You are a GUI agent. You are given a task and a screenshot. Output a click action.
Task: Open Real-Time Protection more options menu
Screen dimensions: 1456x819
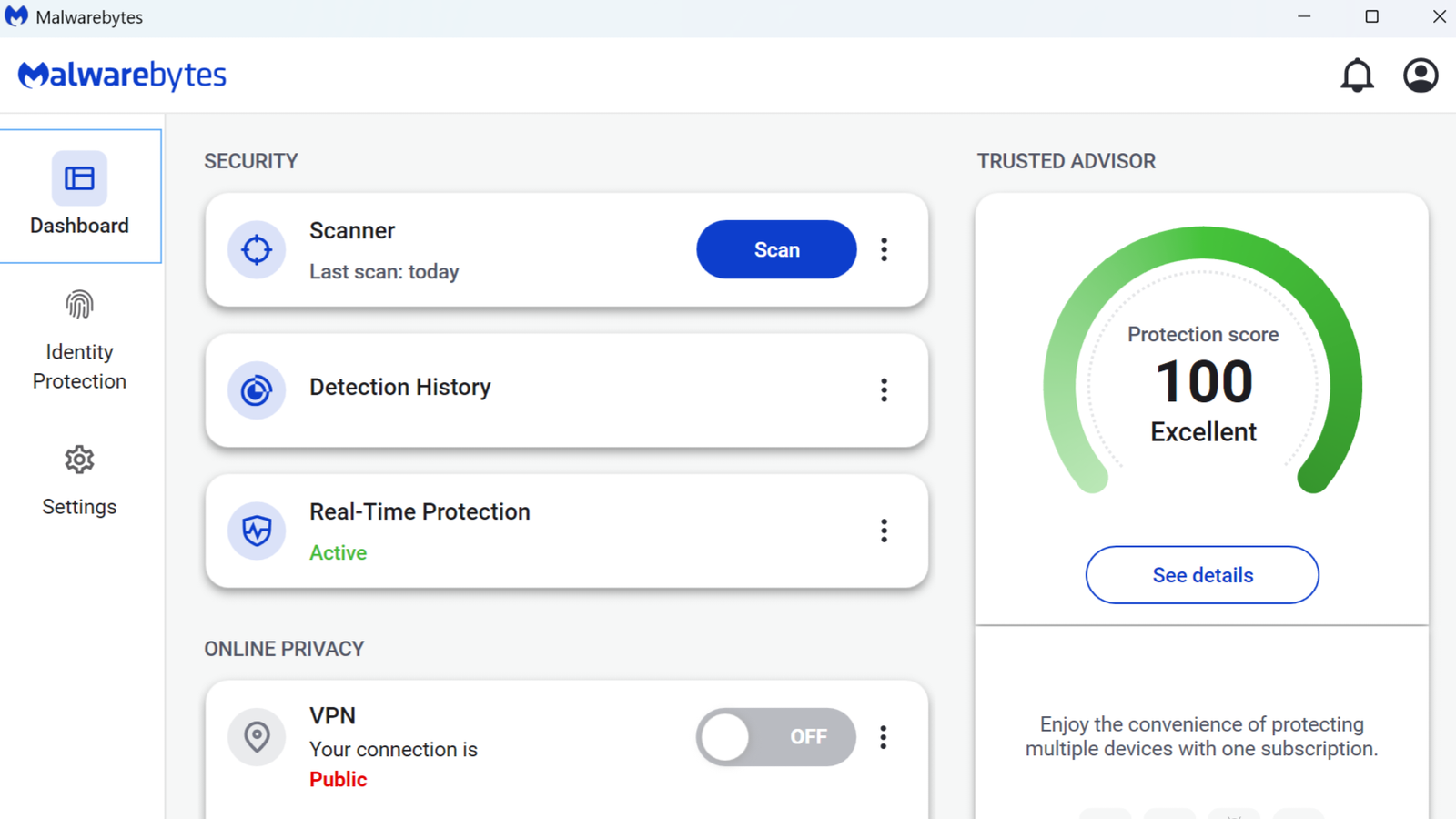click(884, 531)
